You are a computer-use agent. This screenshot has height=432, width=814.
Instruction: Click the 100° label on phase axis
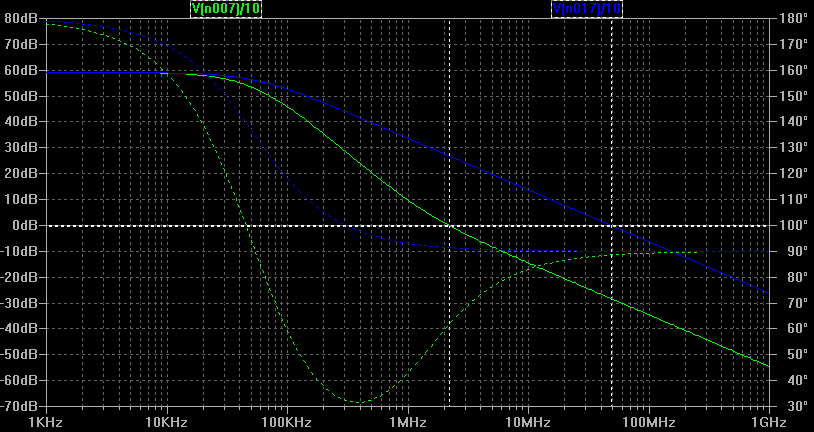coord(794,225)
